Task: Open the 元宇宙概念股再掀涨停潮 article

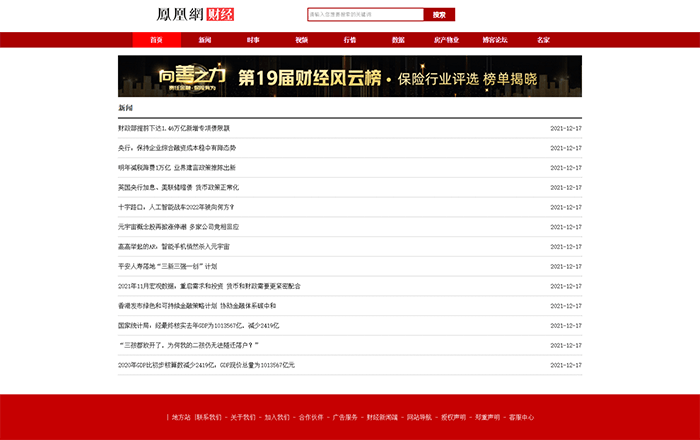Action: [x=178, y=227]
